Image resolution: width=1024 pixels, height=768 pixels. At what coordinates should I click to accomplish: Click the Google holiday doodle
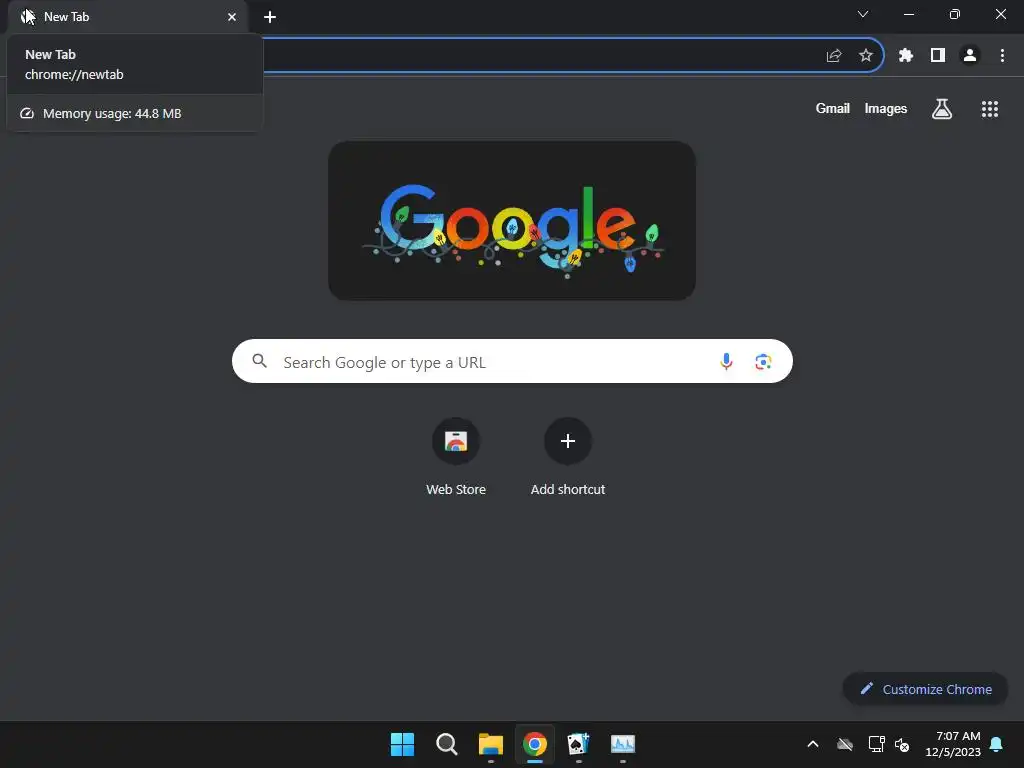(x=512, y=221)
